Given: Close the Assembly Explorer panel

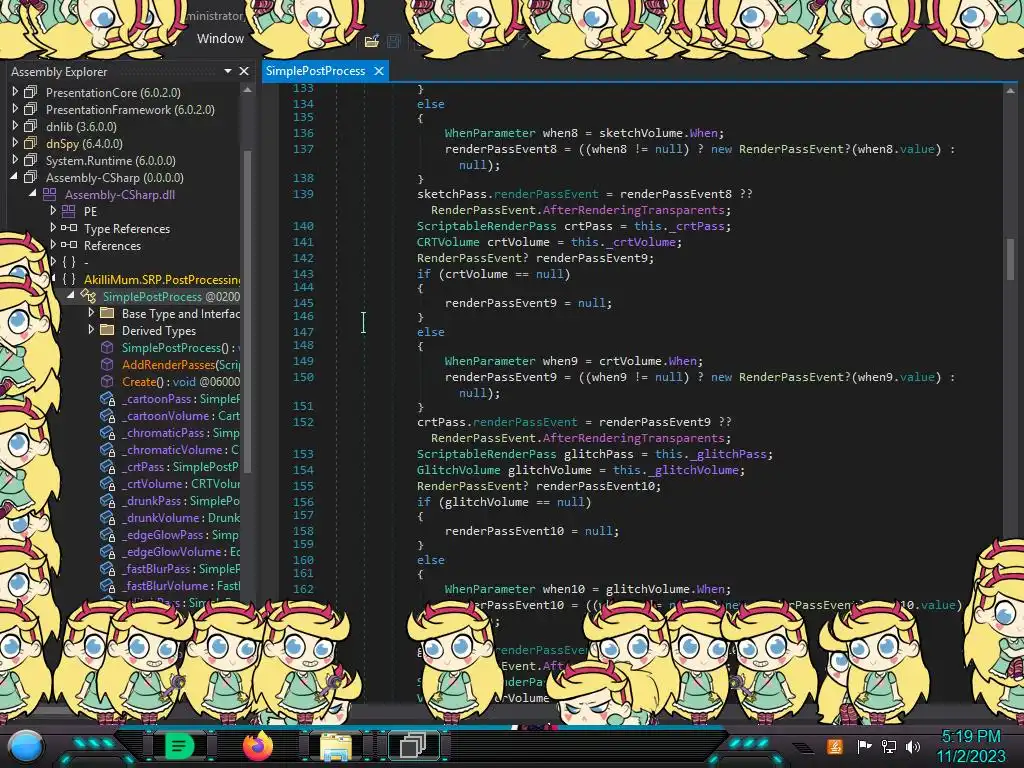Looking at the screenshot, I should [244, 71].
